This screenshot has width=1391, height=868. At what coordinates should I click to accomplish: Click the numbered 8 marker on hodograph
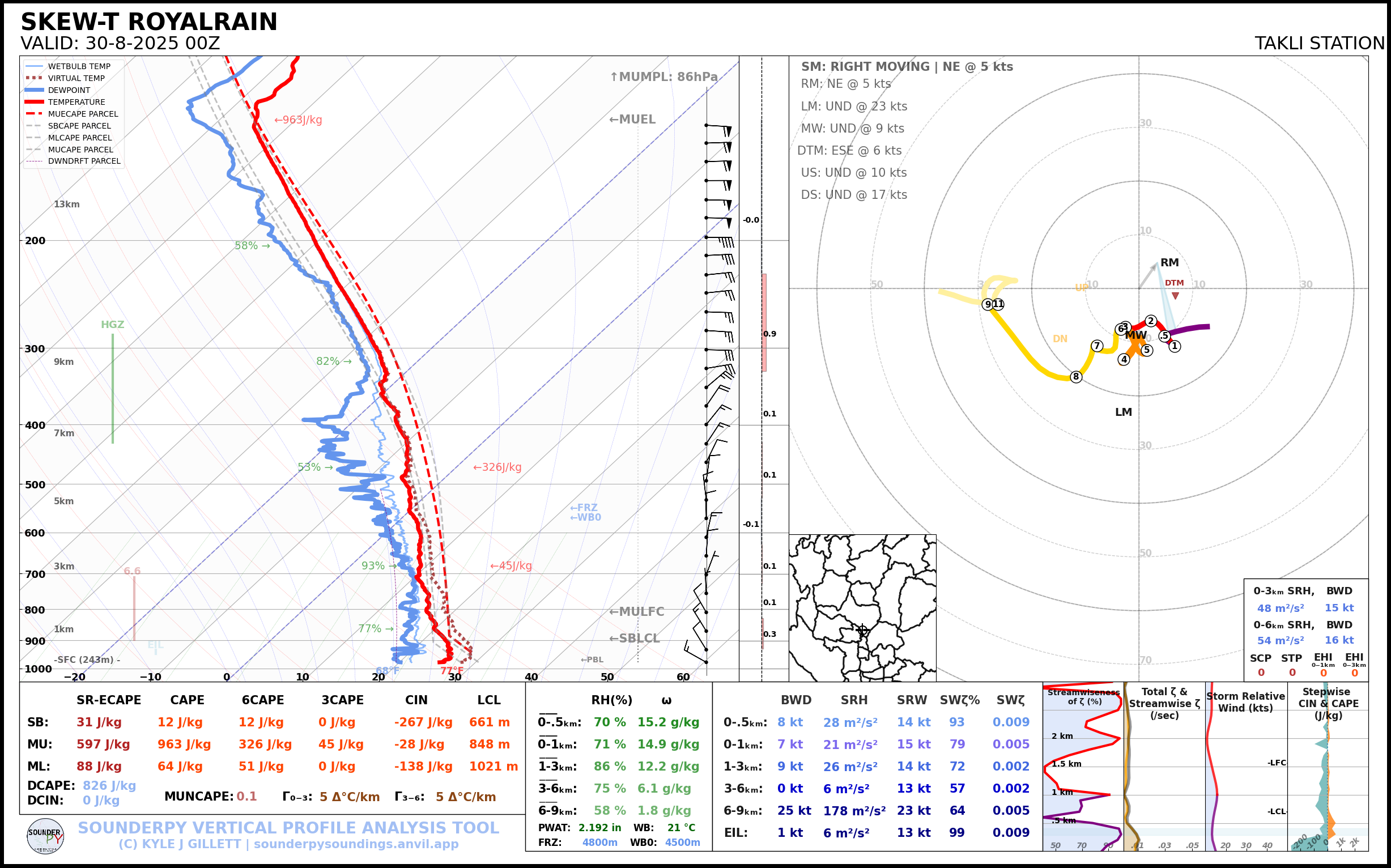coord(1076,377)
